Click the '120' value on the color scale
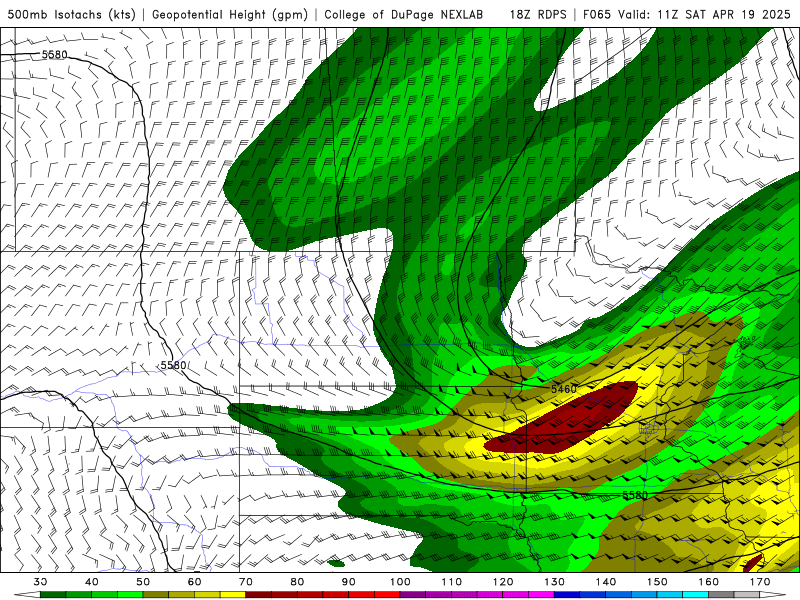The height and width of the screenshot is (600, 800). tap(503, 582)
